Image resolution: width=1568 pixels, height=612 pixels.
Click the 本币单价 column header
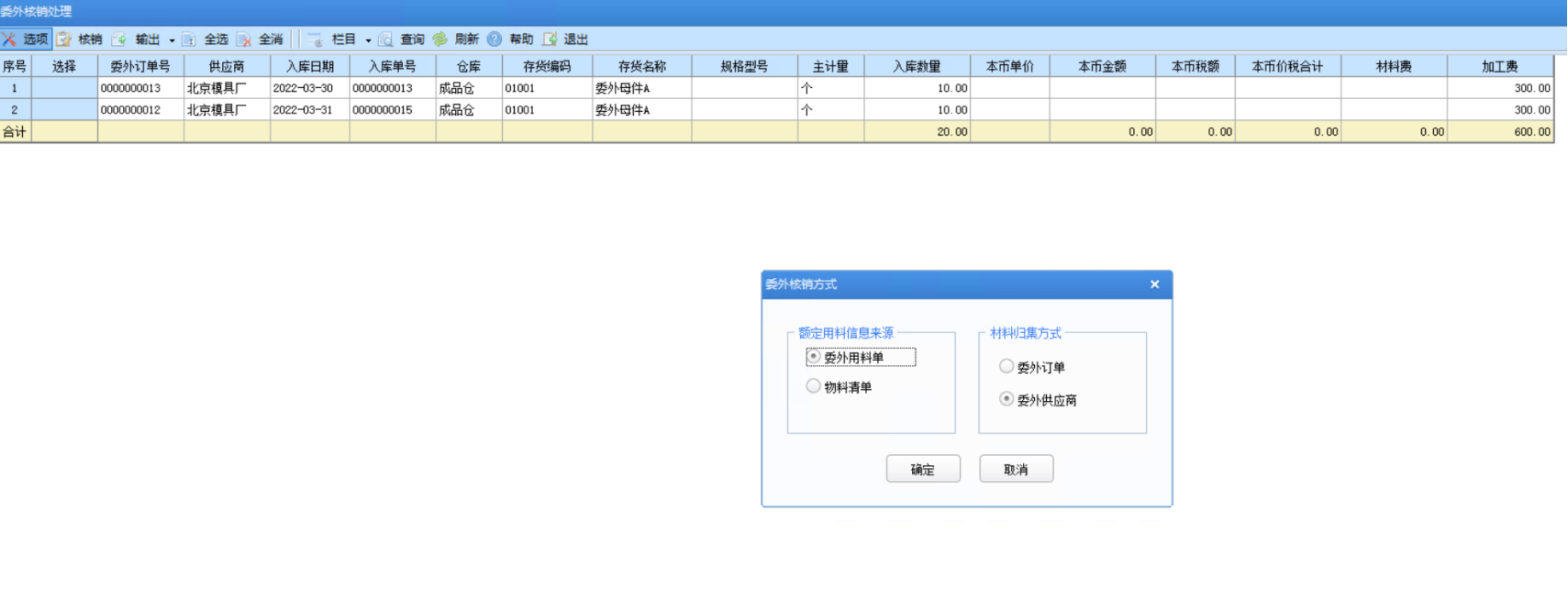(1009, 66)
